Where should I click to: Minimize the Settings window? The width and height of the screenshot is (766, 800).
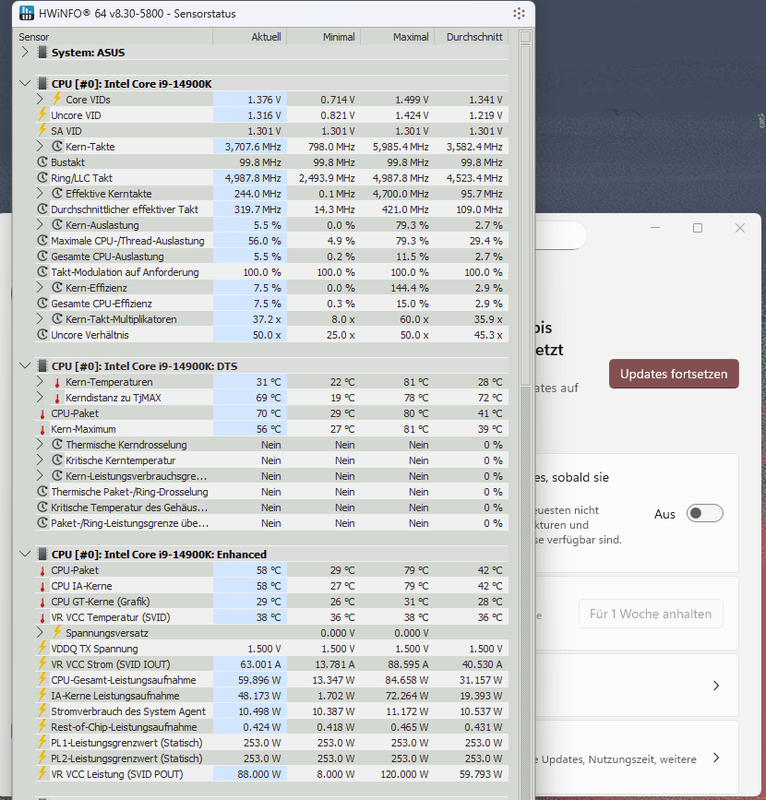coord(655,228)
